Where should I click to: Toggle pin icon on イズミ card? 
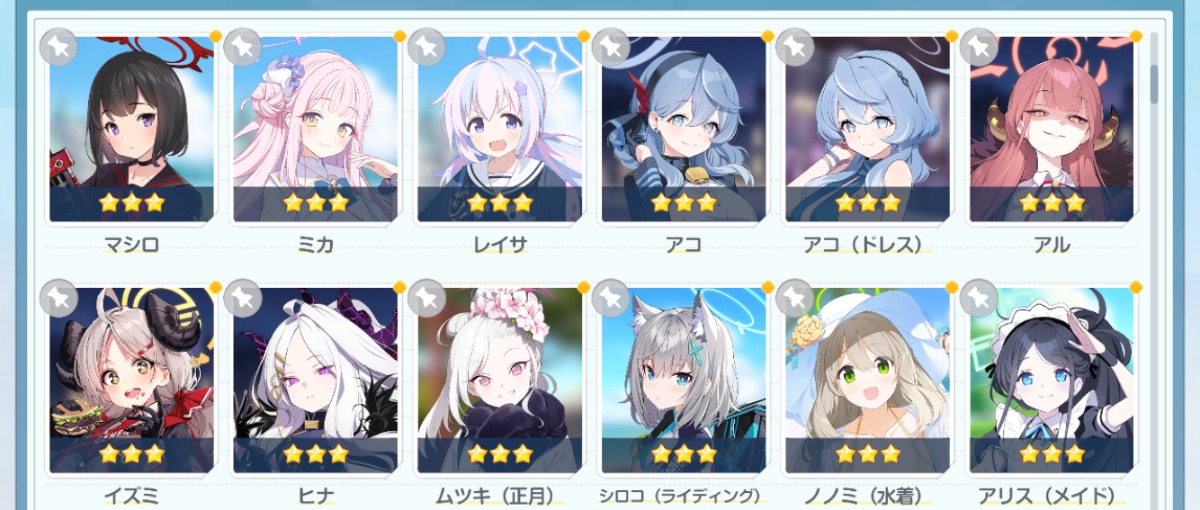point(58,298)
